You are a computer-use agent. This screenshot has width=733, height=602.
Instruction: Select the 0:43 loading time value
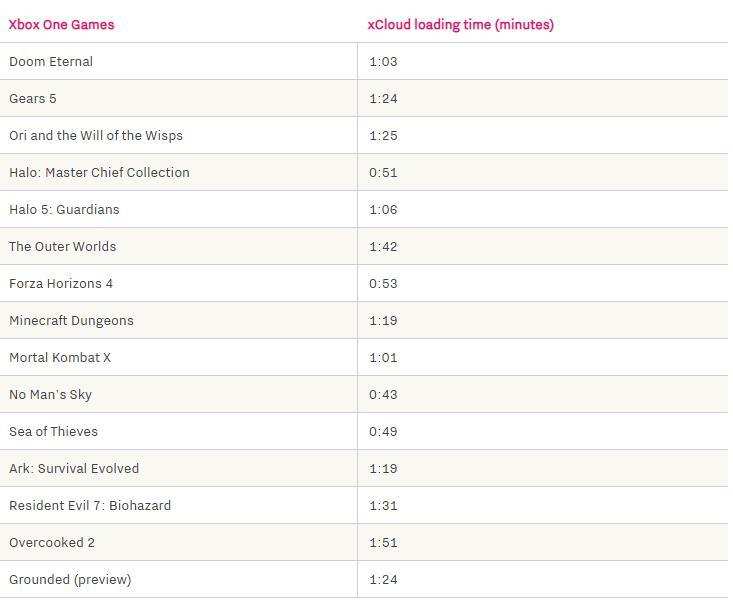383,394
